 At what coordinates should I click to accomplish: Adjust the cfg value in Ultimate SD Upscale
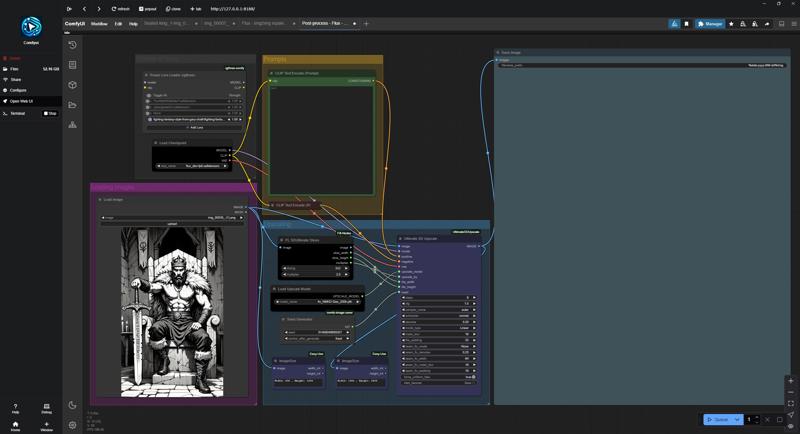tap(439, 303)
